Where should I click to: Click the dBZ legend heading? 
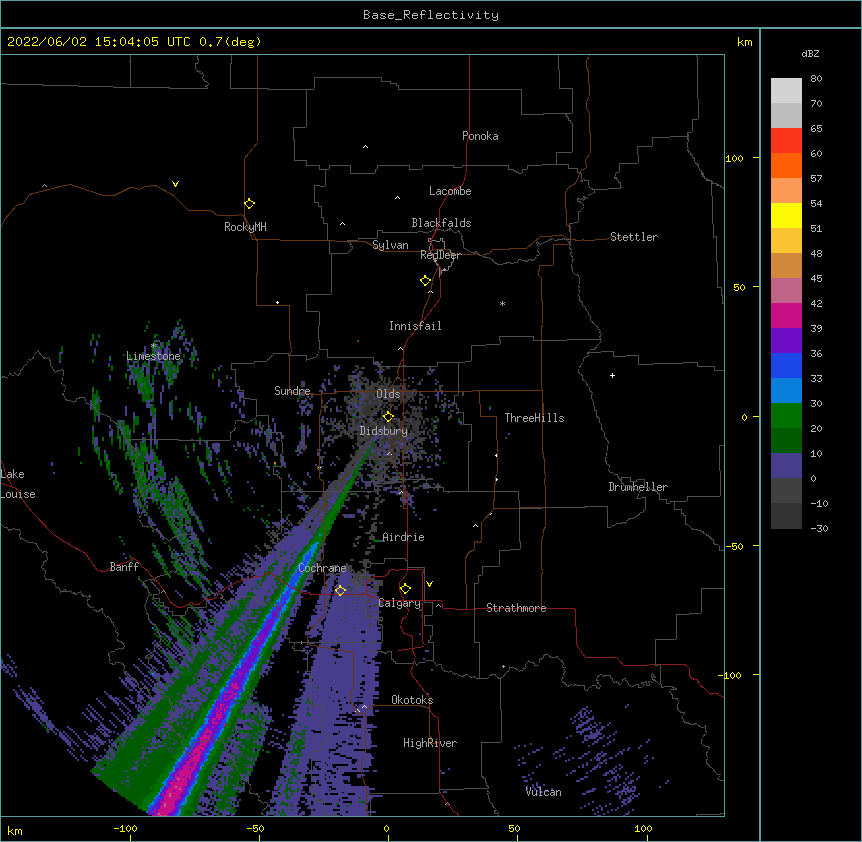(x=810, y=53)
